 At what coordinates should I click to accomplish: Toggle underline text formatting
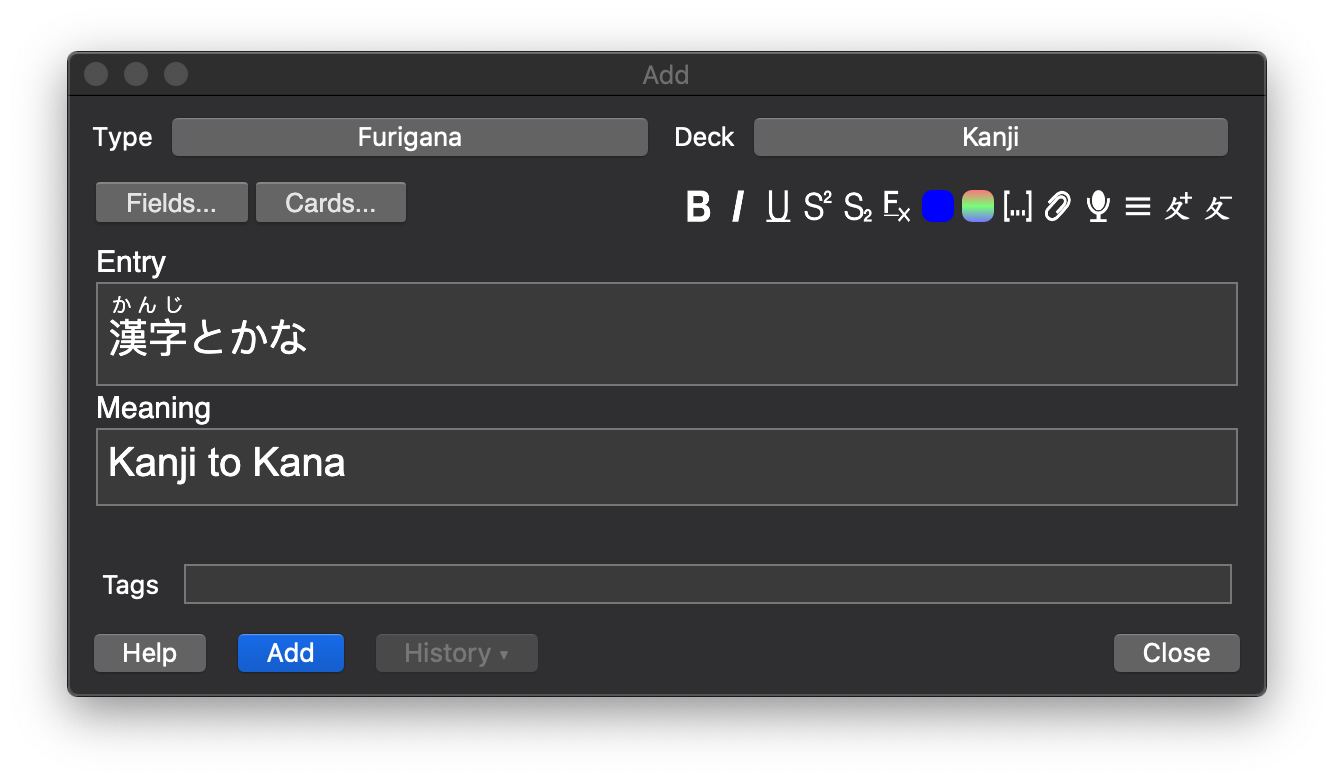click(778, 207)
